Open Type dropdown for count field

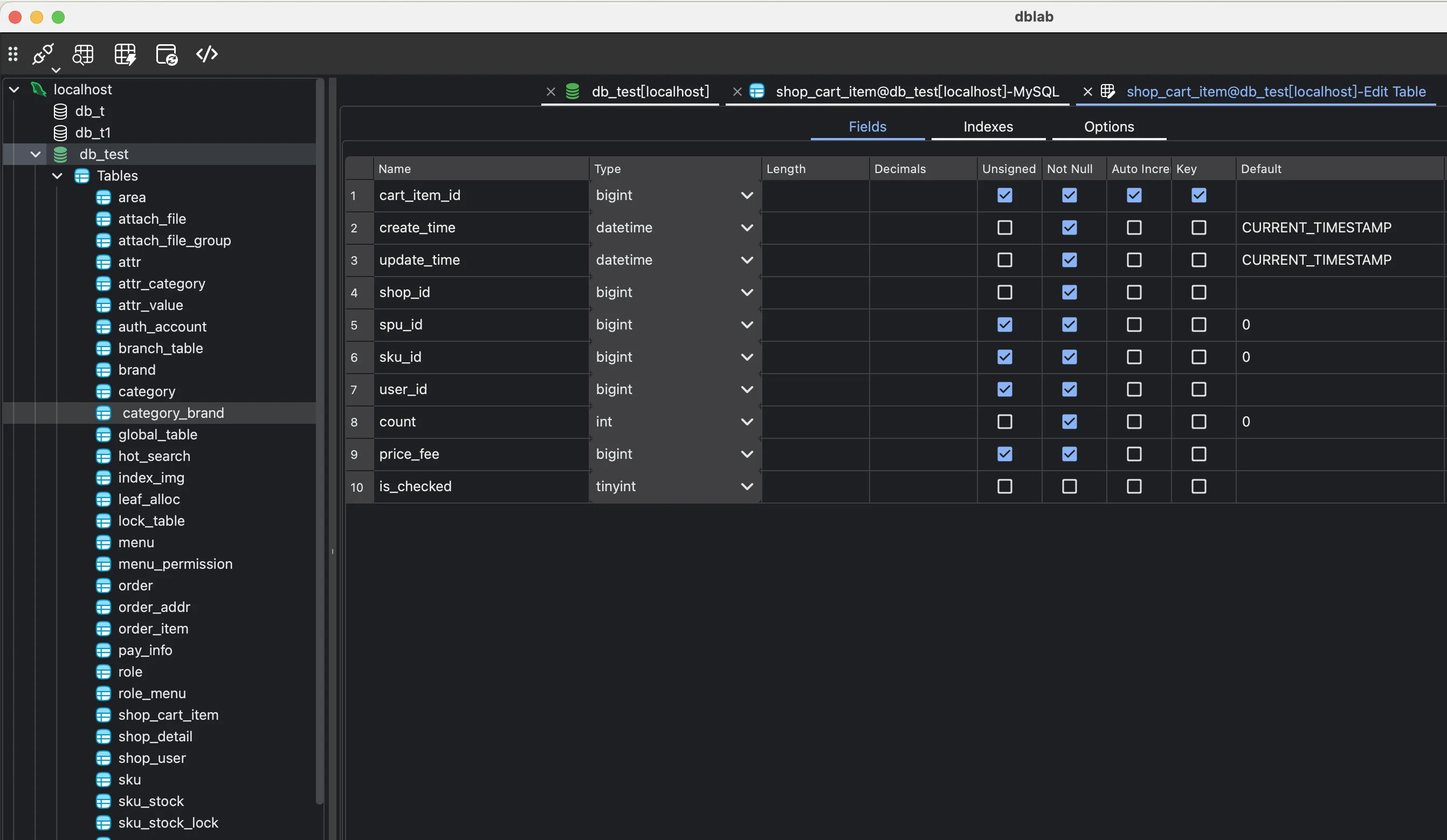747,422
